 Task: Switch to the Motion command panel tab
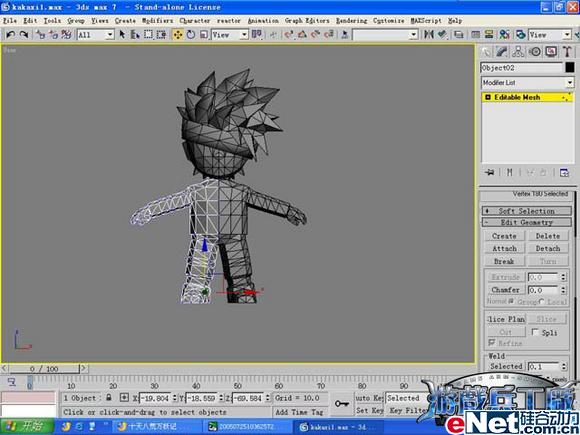click(x=535, y=51)
